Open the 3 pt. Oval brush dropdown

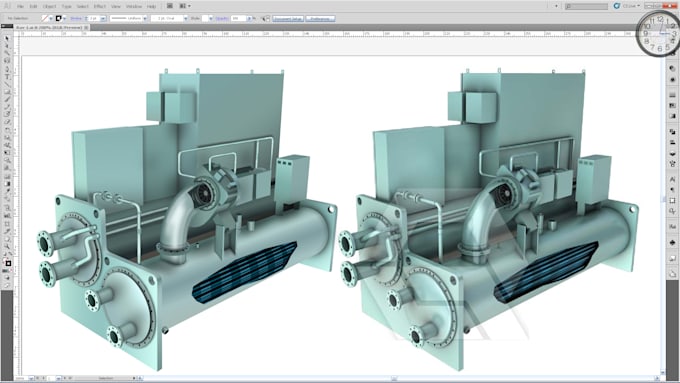[185, 19]
